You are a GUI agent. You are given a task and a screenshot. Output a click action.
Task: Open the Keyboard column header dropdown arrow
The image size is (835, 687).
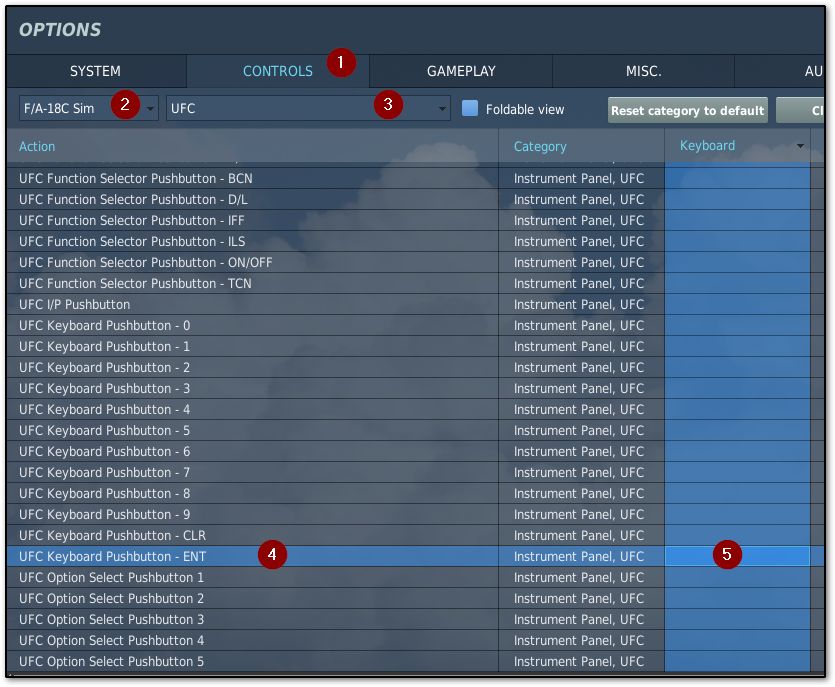pos(800,147)
